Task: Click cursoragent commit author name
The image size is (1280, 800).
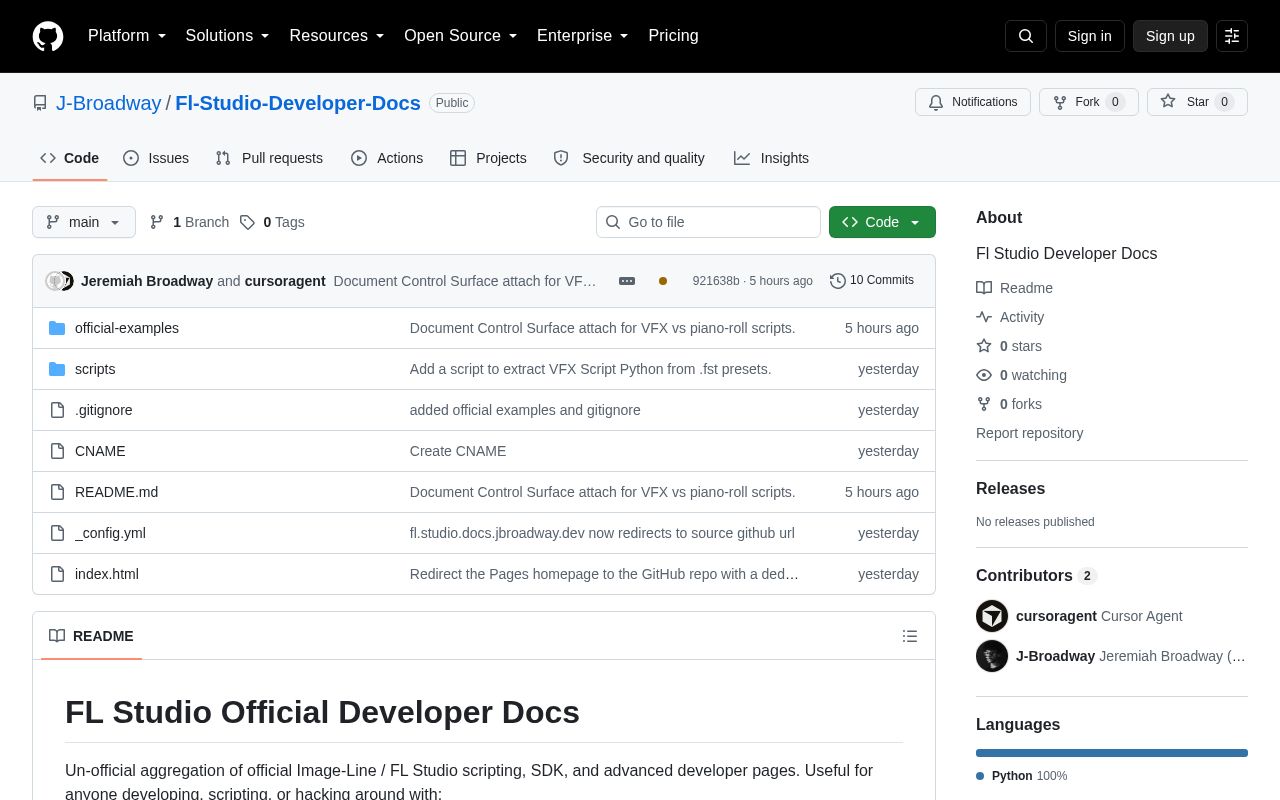Action: pyautogui.click(x=285, y=281)
